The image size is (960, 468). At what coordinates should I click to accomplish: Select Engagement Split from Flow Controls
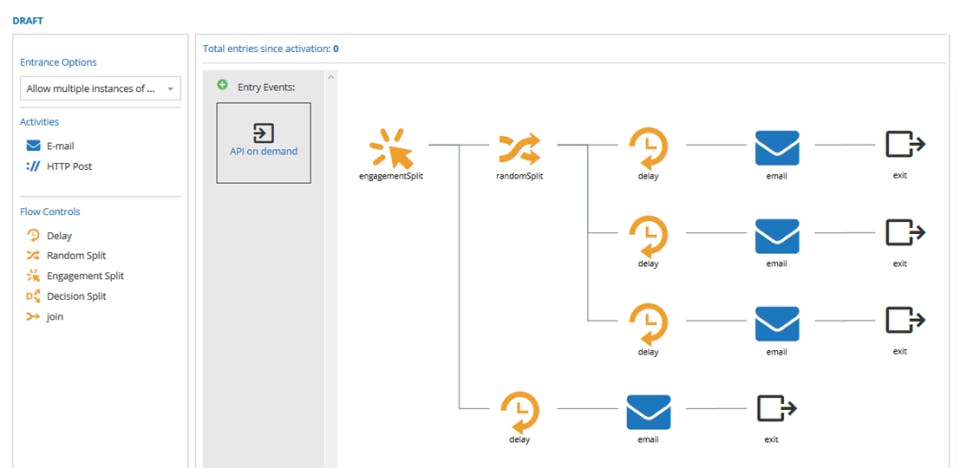(x=75, y=276)
